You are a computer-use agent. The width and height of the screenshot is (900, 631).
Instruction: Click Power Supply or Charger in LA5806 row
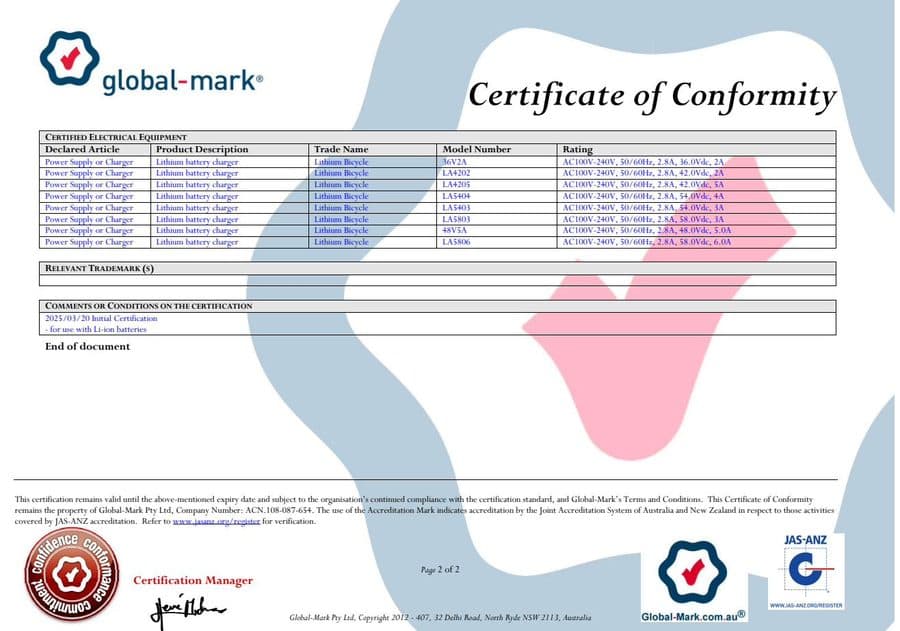pyautogui.click(x=89, y=242)
